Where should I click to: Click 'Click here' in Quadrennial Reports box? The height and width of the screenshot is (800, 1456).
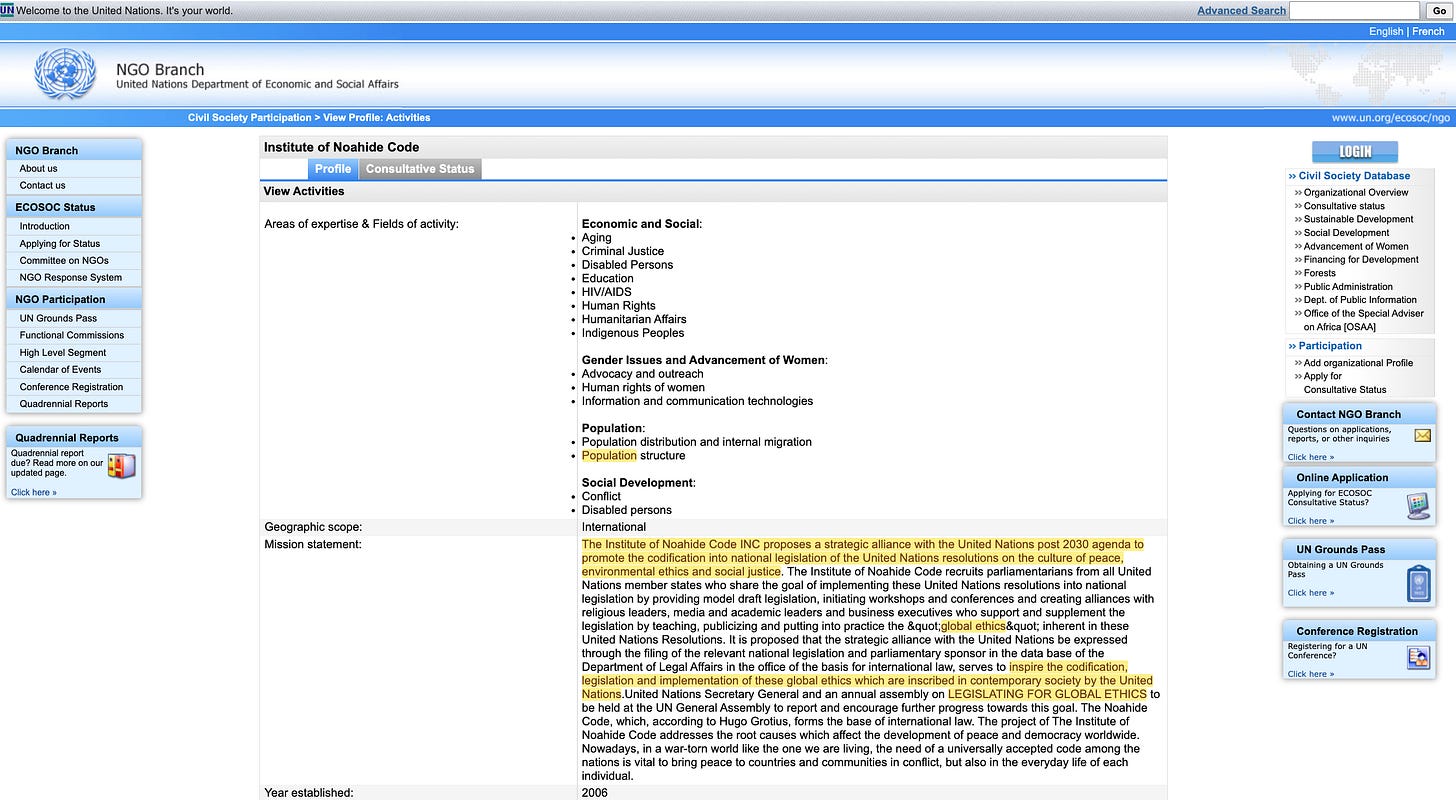(34, 493)
